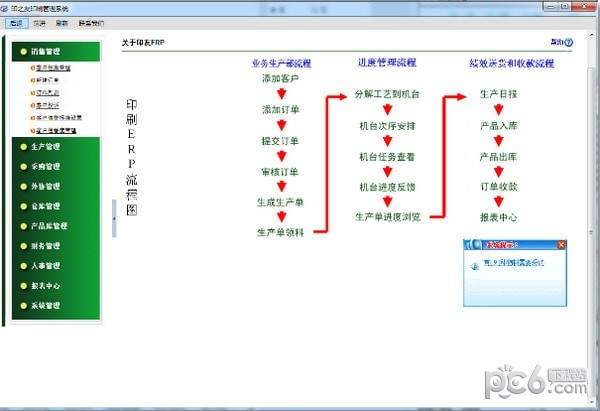
Task: Click the 提交订单 flowchart step
Action: pos(279,140)
